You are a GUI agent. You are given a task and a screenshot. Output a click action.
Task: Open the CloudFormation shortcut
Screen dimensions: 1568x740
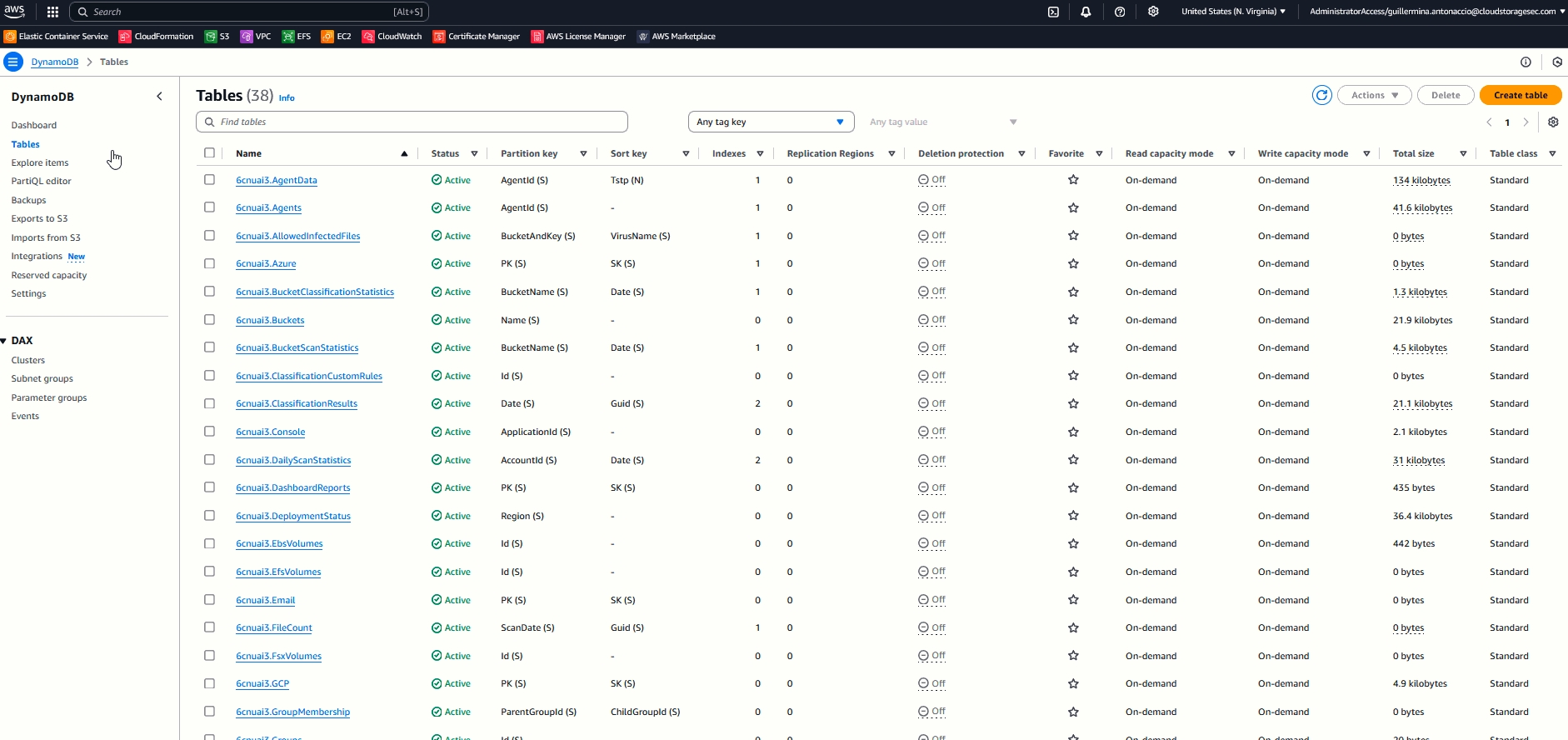(157, 37)
